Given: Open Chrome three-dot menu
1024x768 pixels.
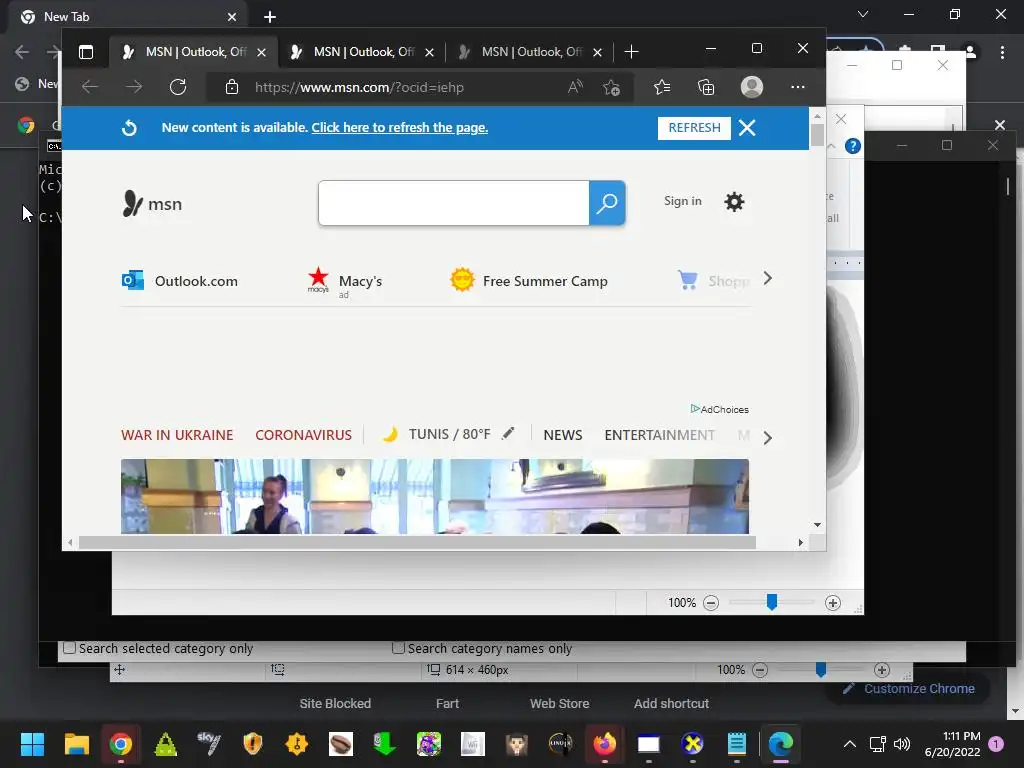Looking at the screenshot, I should click(x=1002, y=52).
